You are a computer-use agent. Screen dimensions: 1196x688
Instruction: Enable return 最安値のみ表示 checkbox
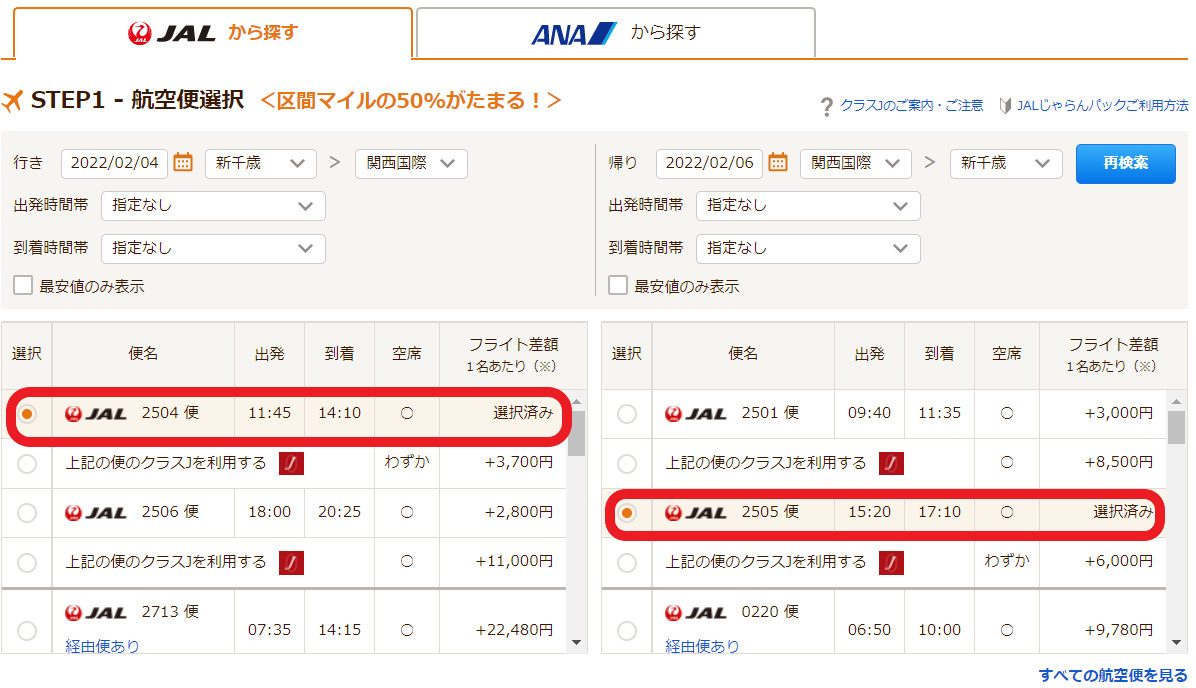coord(618,285)
